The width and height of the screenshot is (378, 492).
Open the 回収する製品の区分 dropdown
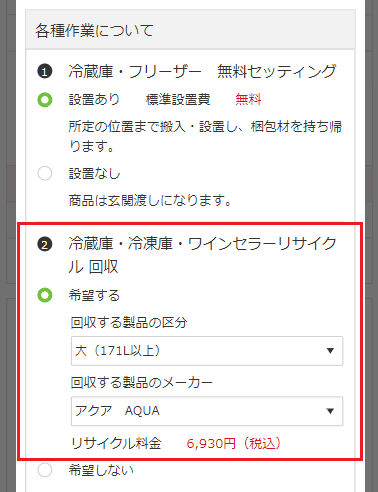[x=207, y=351]
